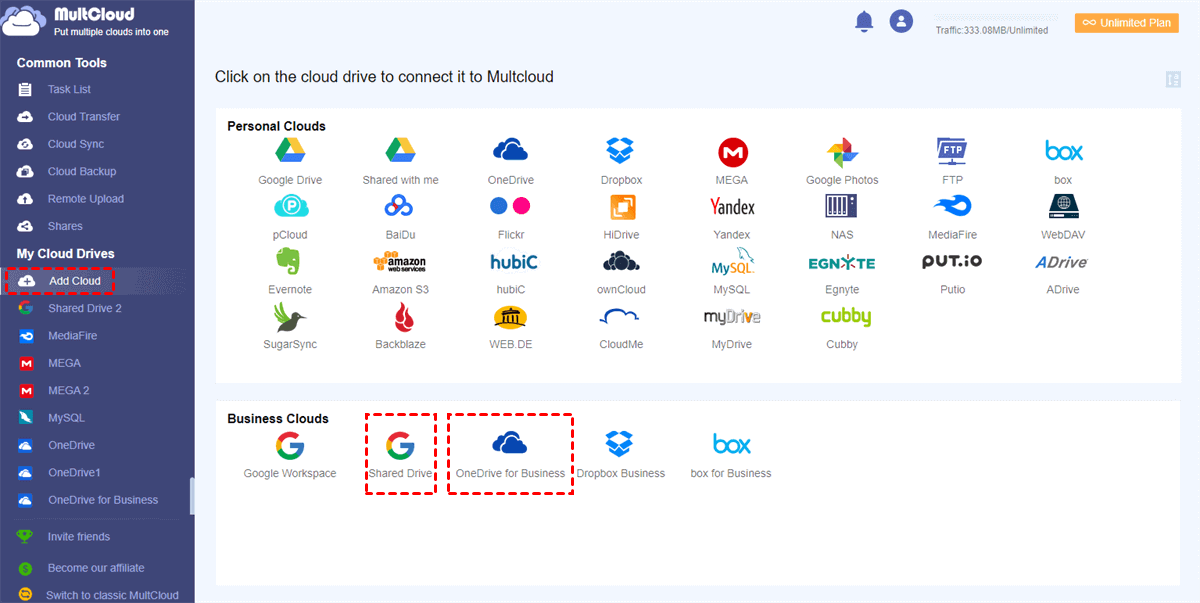The width and height of the screenshot is (1200, 603).
Task: Click the Evernote elephant icon
Action: click(290, 262)
